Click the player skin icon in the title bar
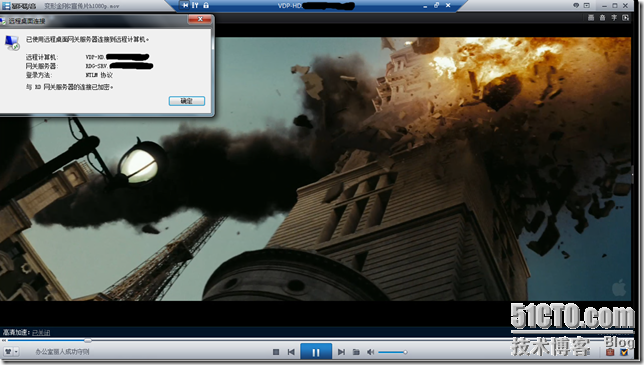Viewport: 644px width, 365px height. tap(576, 5)
